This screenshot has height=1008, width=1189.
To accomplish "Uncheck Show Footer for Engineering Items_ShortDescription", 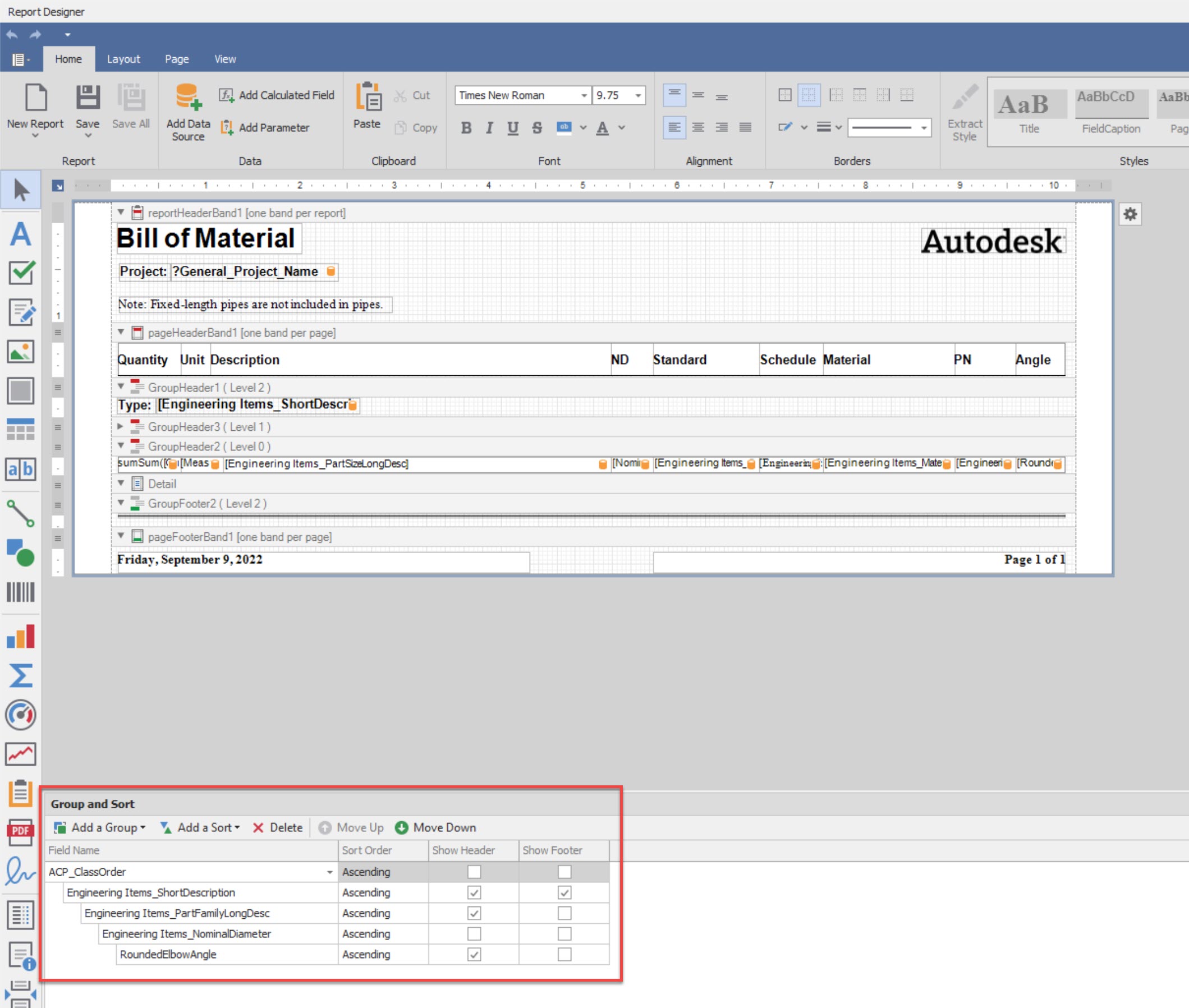I will (x=564, y=892).
